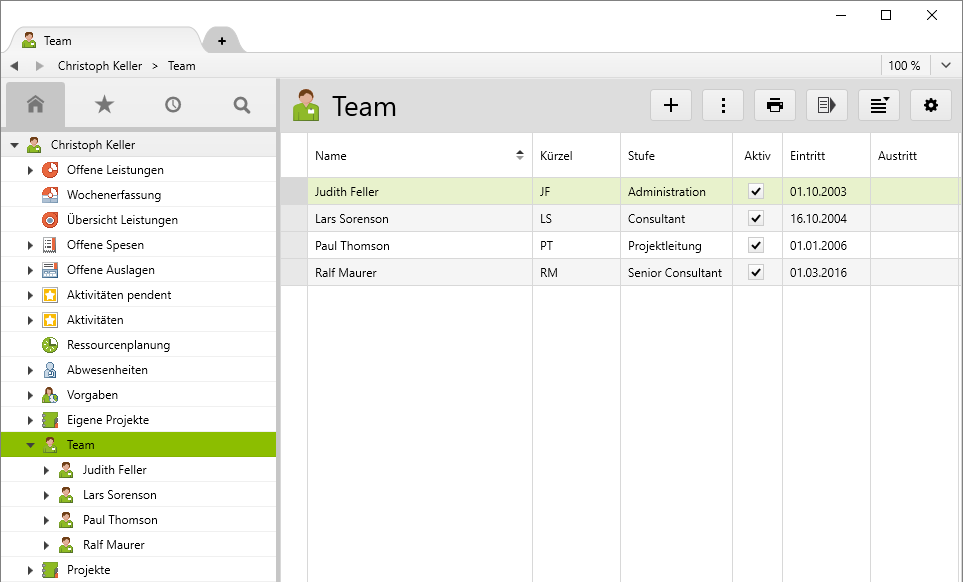Toggle Aktiv checkbox for Paul Thomson

(x=756, y=246)
